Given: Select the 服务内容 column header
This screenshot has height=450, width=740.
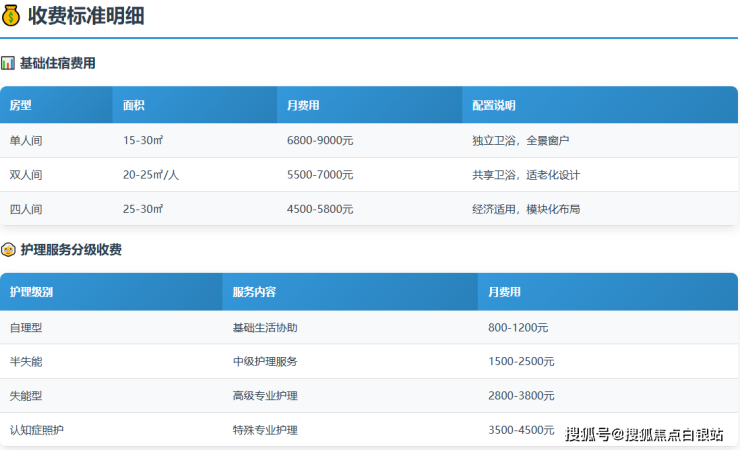Looking at the screenshot, I should [x=254, y=292].
